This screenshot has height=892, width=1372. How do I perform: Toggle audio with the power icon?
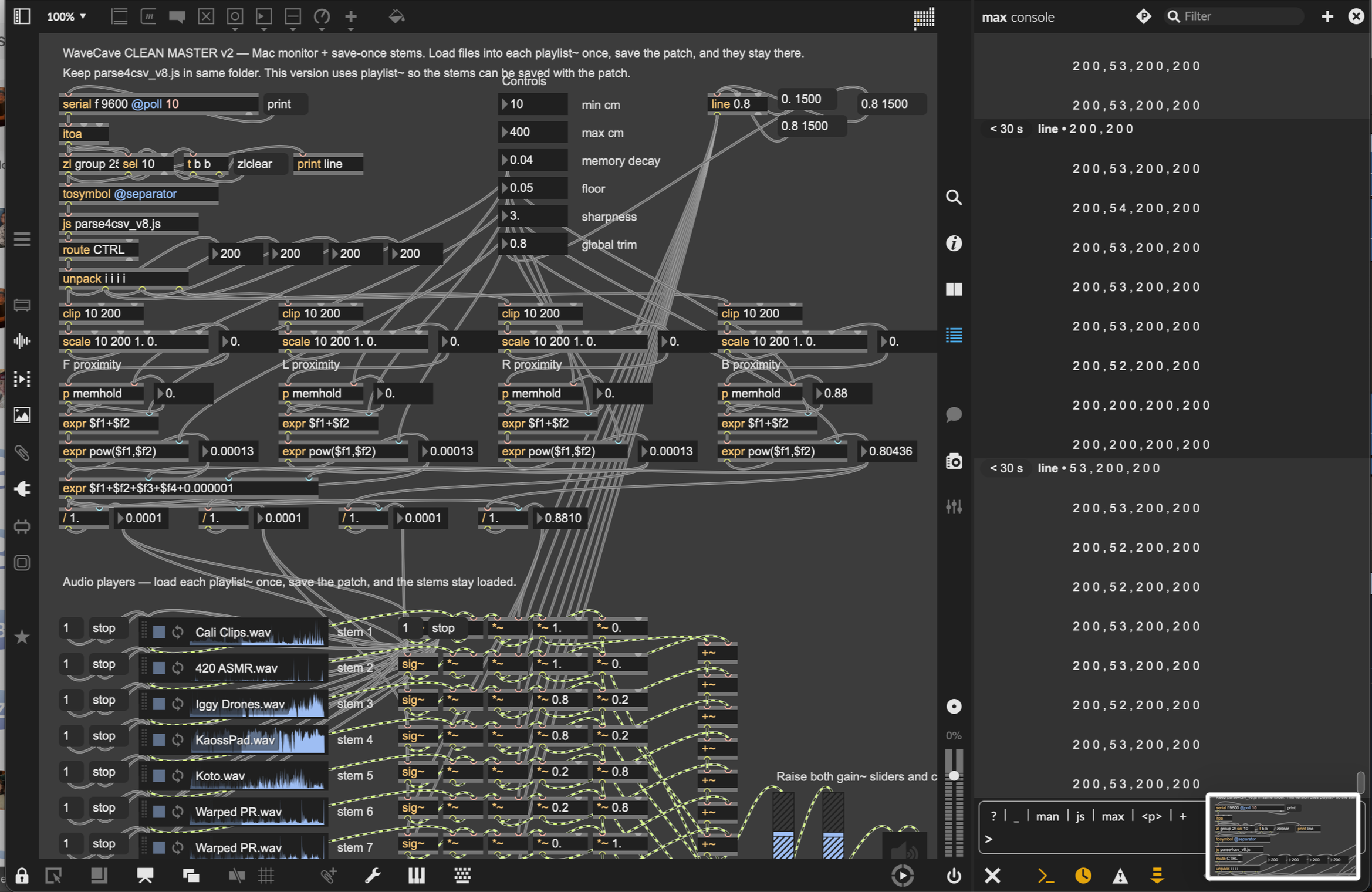tap(954, 876)
